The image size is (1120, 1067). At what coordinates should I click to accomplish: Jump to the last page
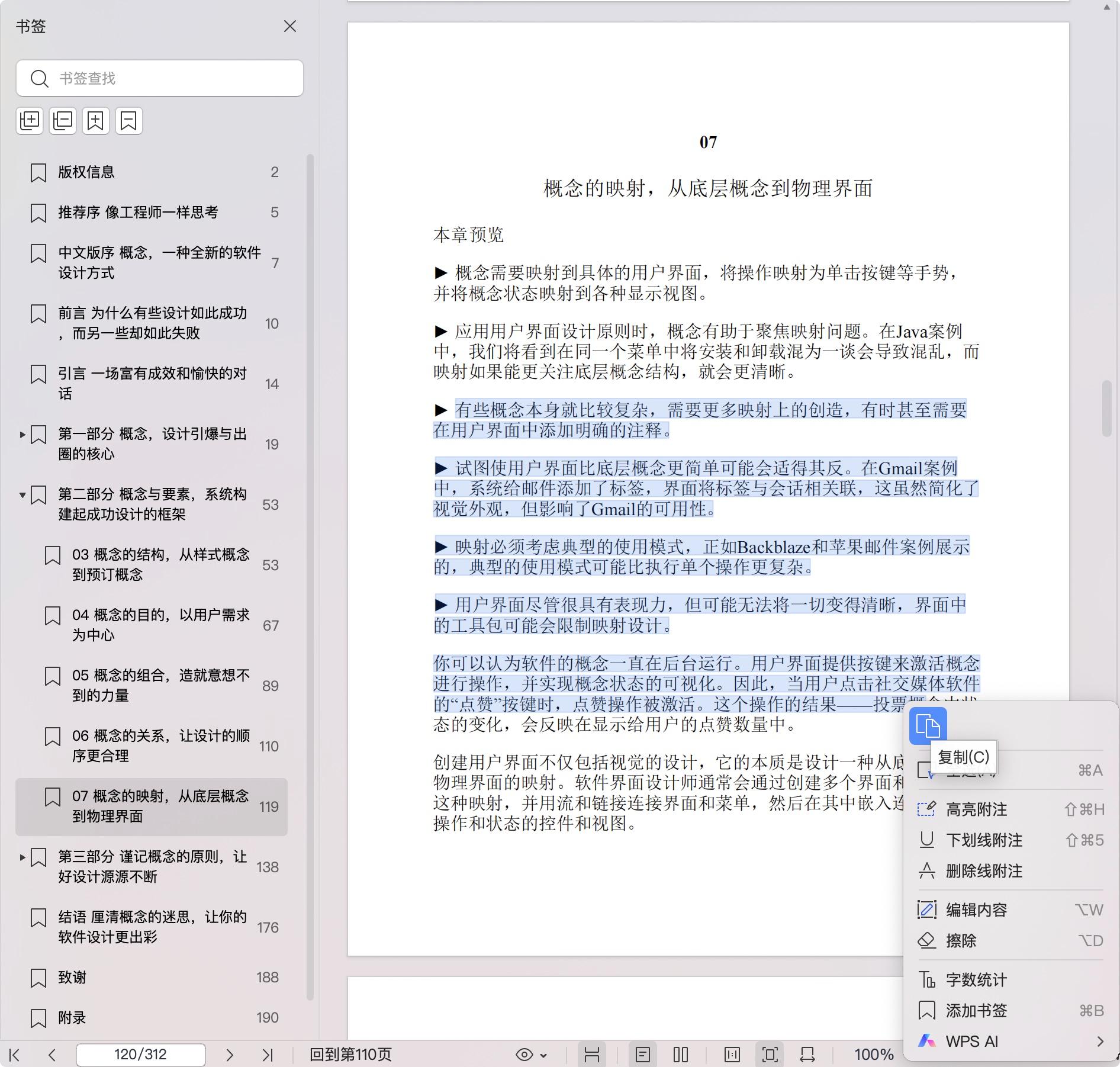[x=268, y=1055]
